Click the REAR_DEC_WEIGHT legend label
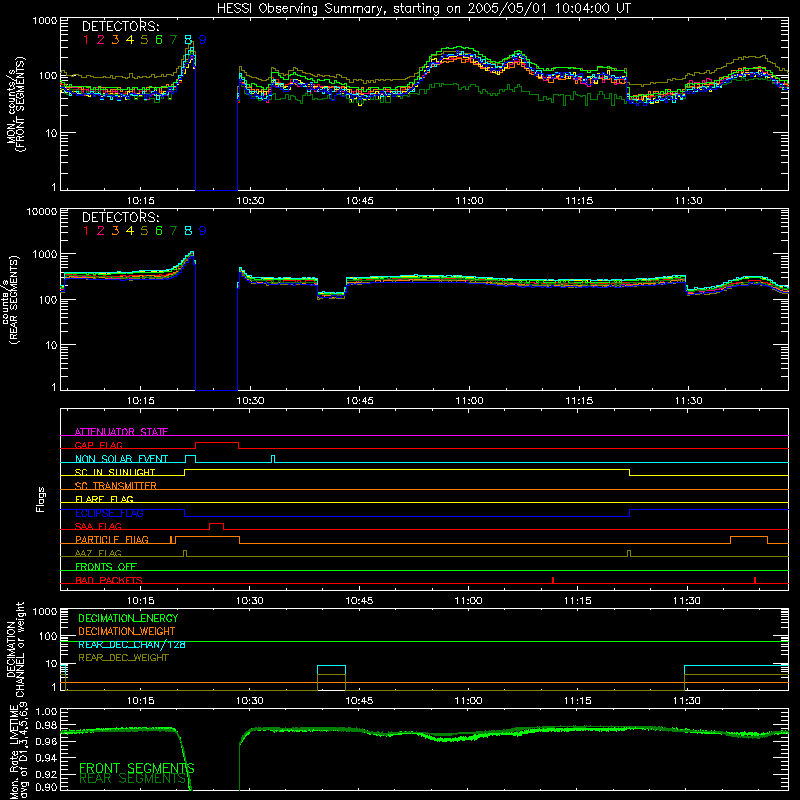This screenshot has width=800, height=800. coord(123,658)
